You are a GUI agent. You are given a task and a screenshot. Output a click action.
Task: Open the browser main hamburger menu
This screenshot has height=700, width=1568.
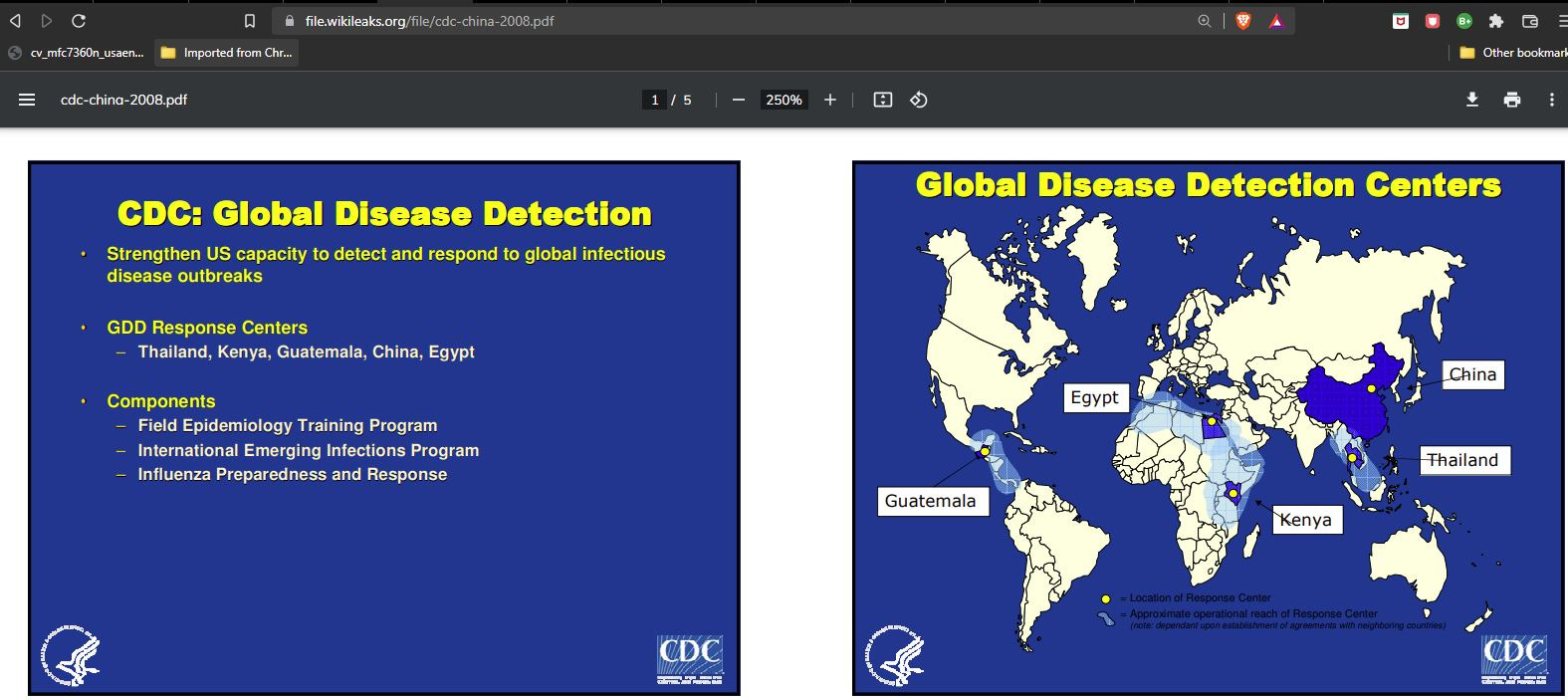pyautogui.click(x=1562, y=21)
